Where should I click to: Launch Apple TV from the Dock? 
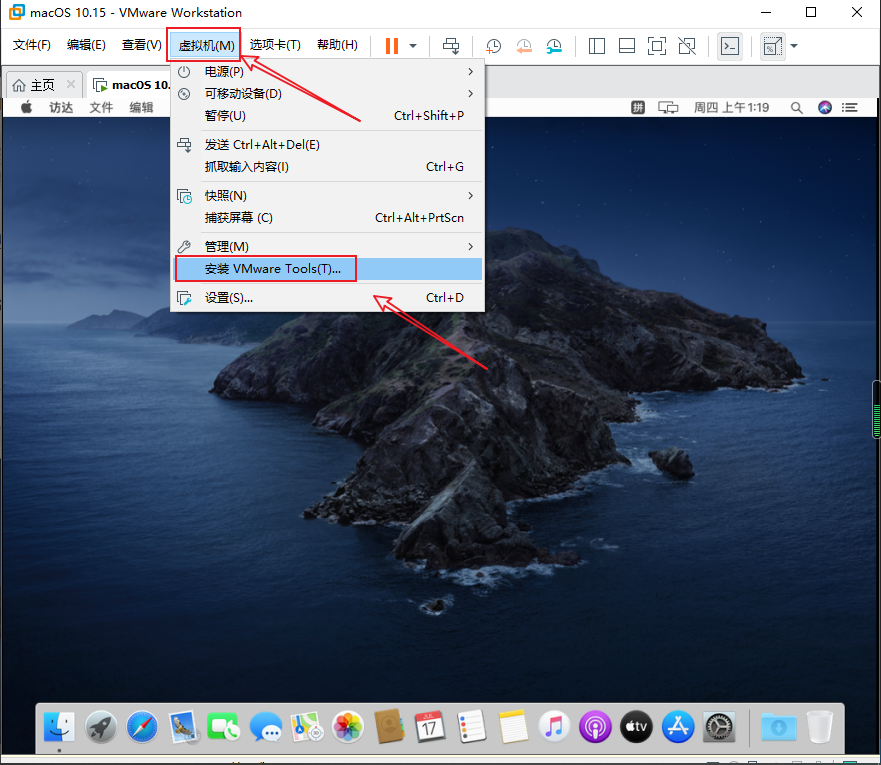[x=636, y=727]
